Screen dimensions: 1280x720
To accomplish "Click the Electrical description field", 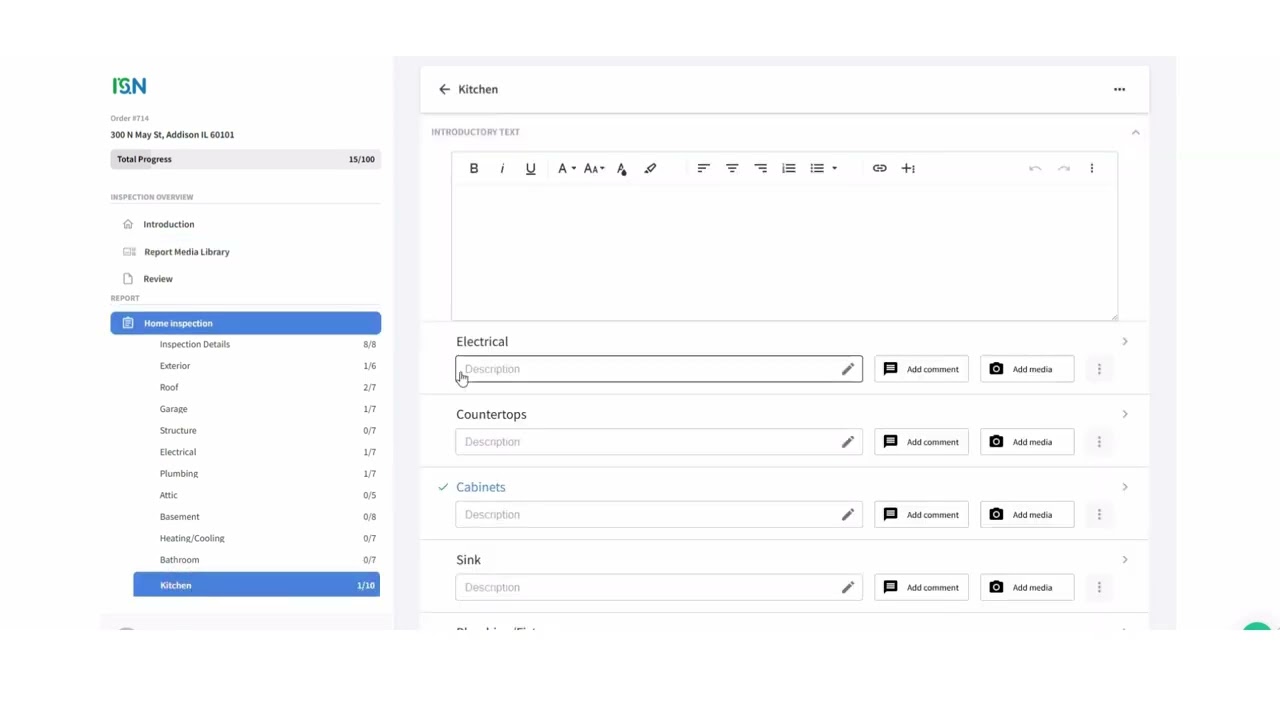I will [659, 369].
